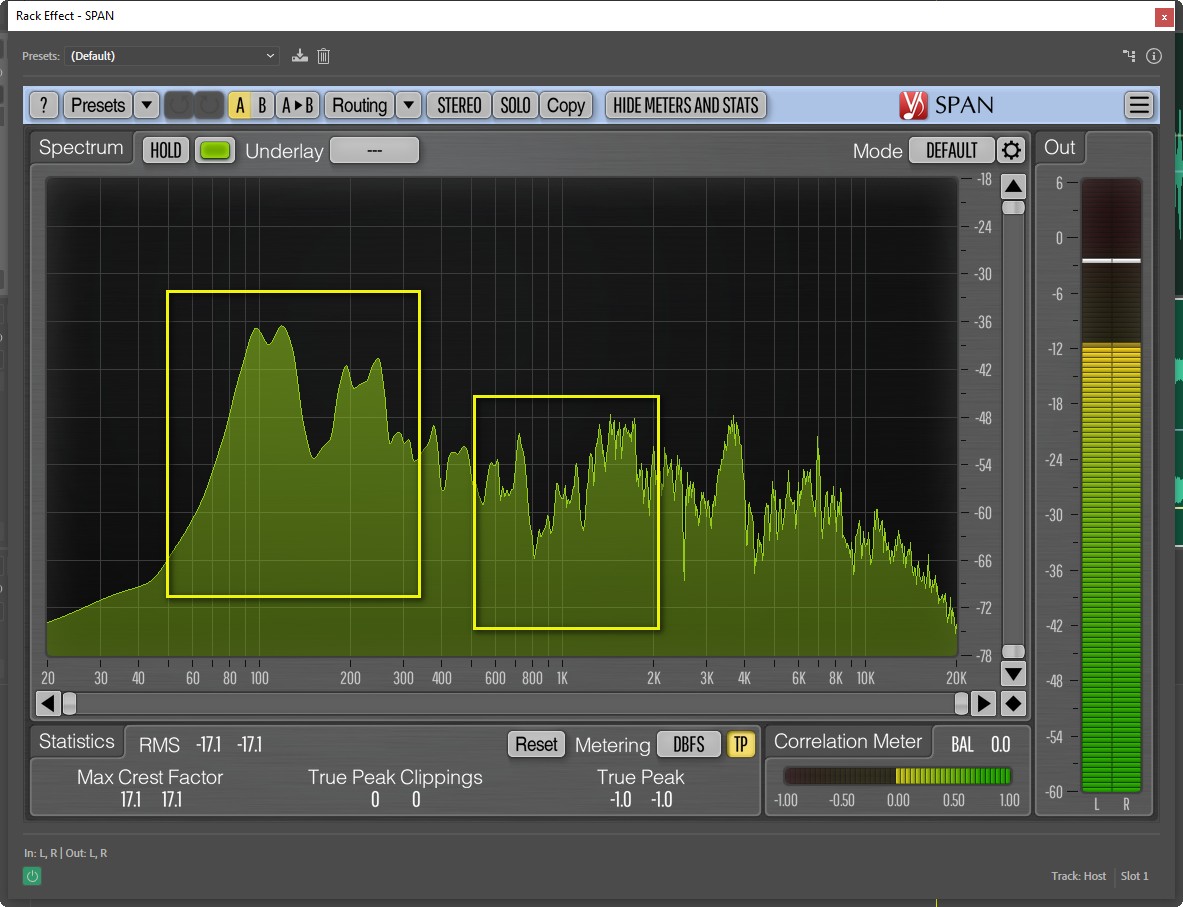Open the SPAN help question mark
The height and width of the screenshot is (907, 1183).
(44, 105)
